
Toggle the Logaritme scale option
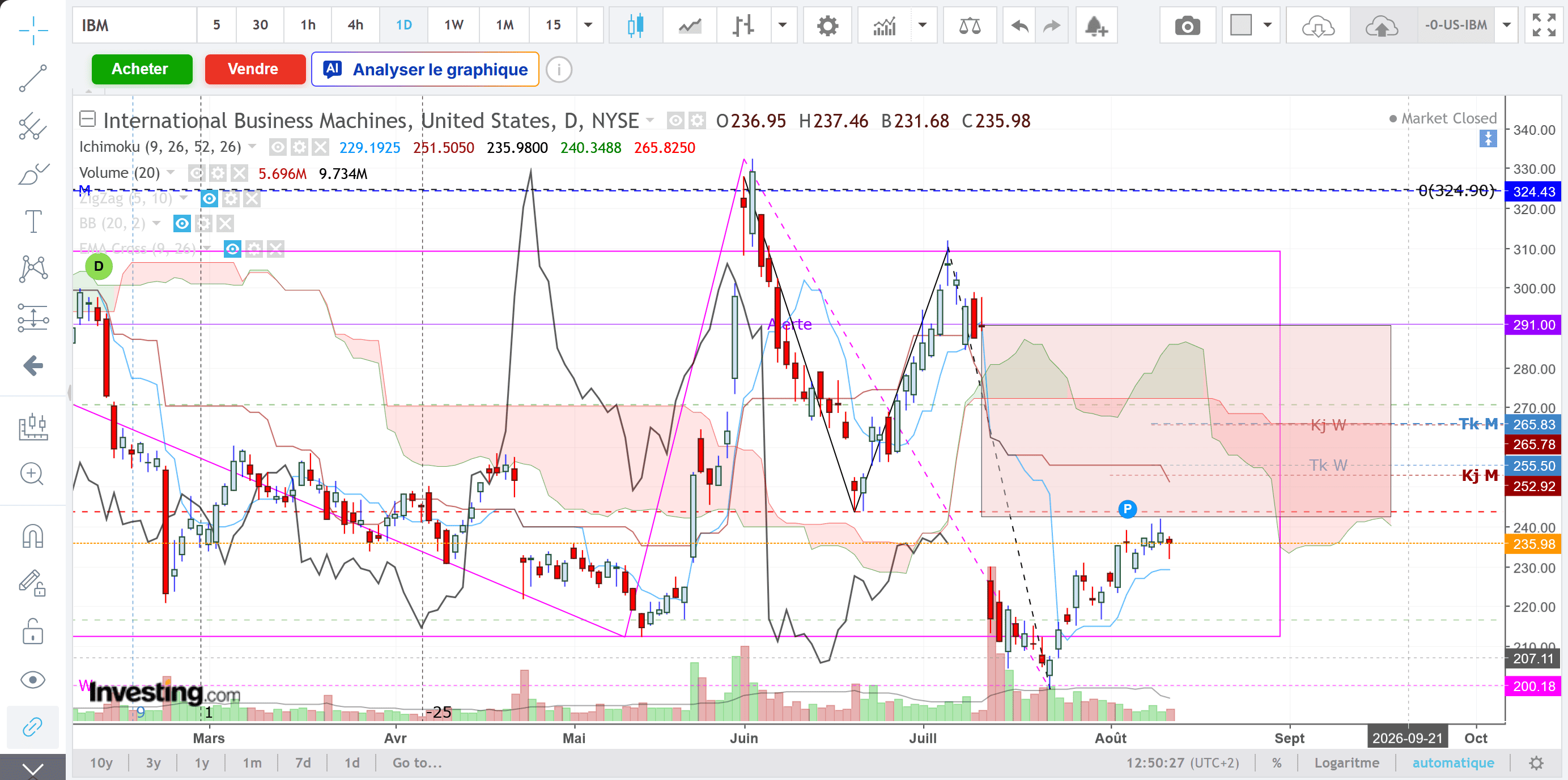click(1346, 763)
